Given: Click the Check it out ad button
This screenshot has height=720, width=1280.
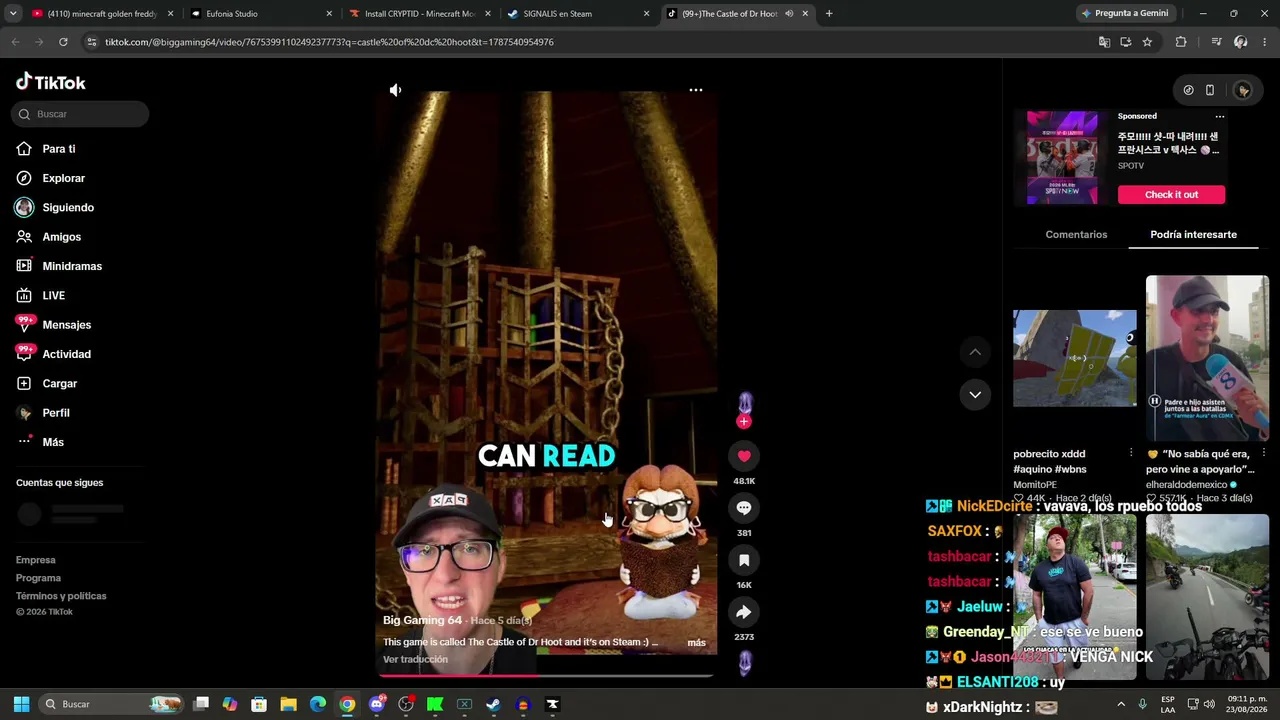Looking at the screenshot, I should (x=1171, y=195).
